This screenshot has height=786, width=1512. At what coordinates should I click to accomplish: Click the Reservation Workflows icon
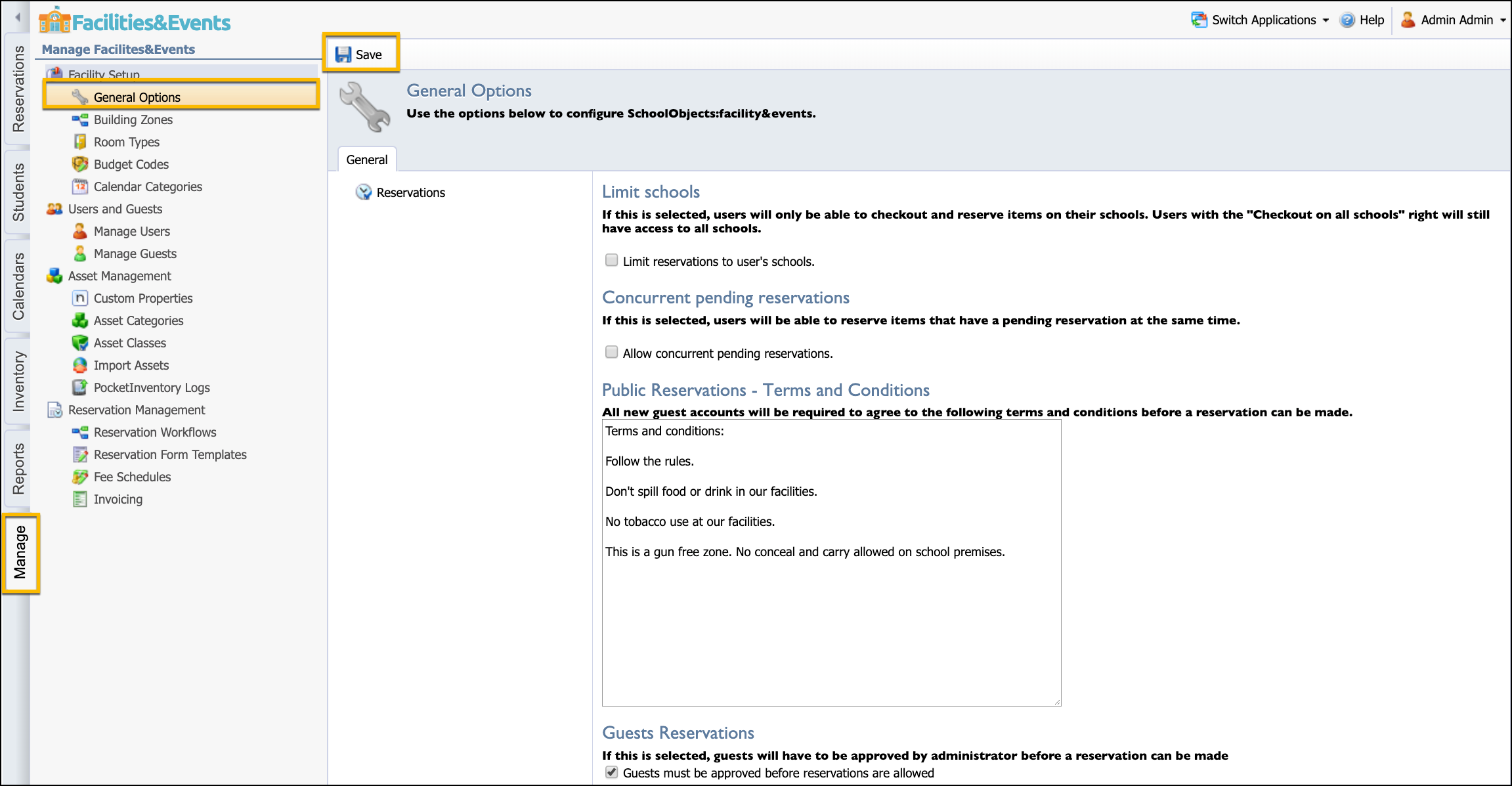point(80,432)
